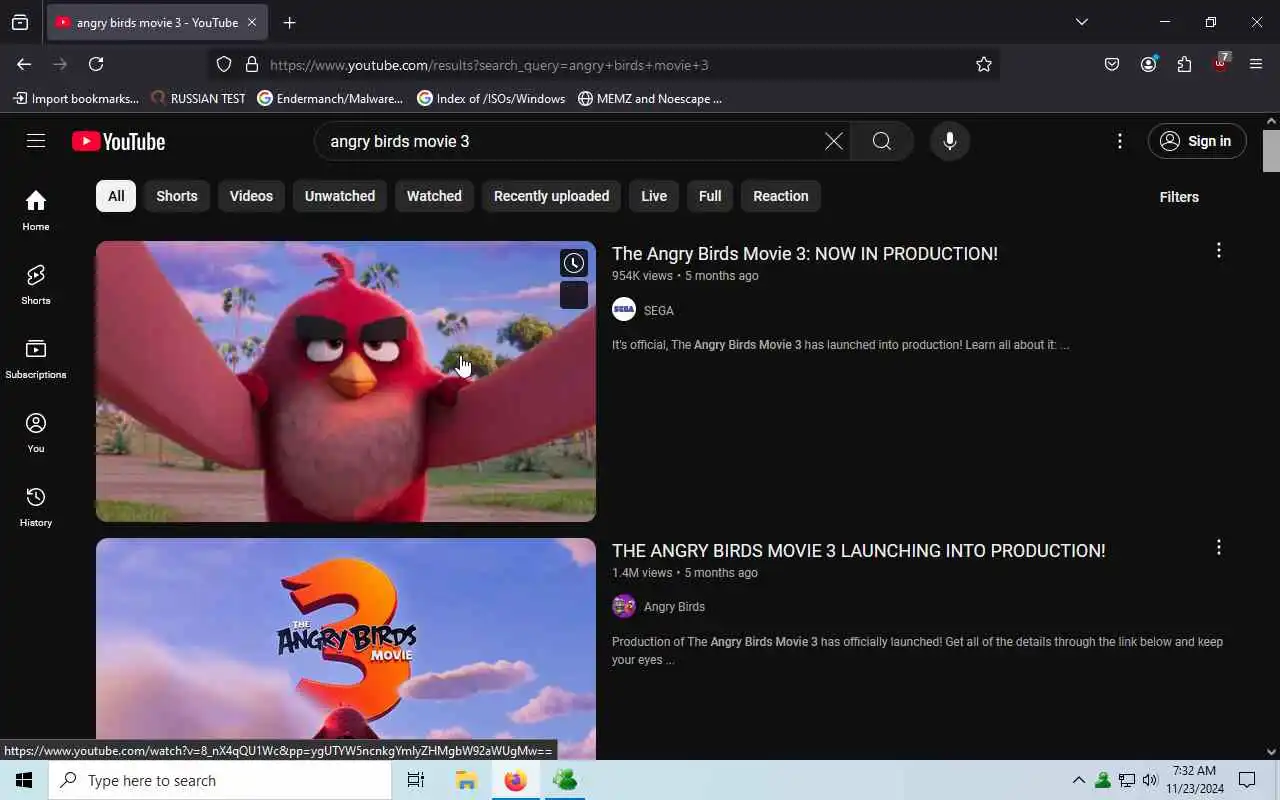Select the Reaction filter chip

[x=781, y=196]
